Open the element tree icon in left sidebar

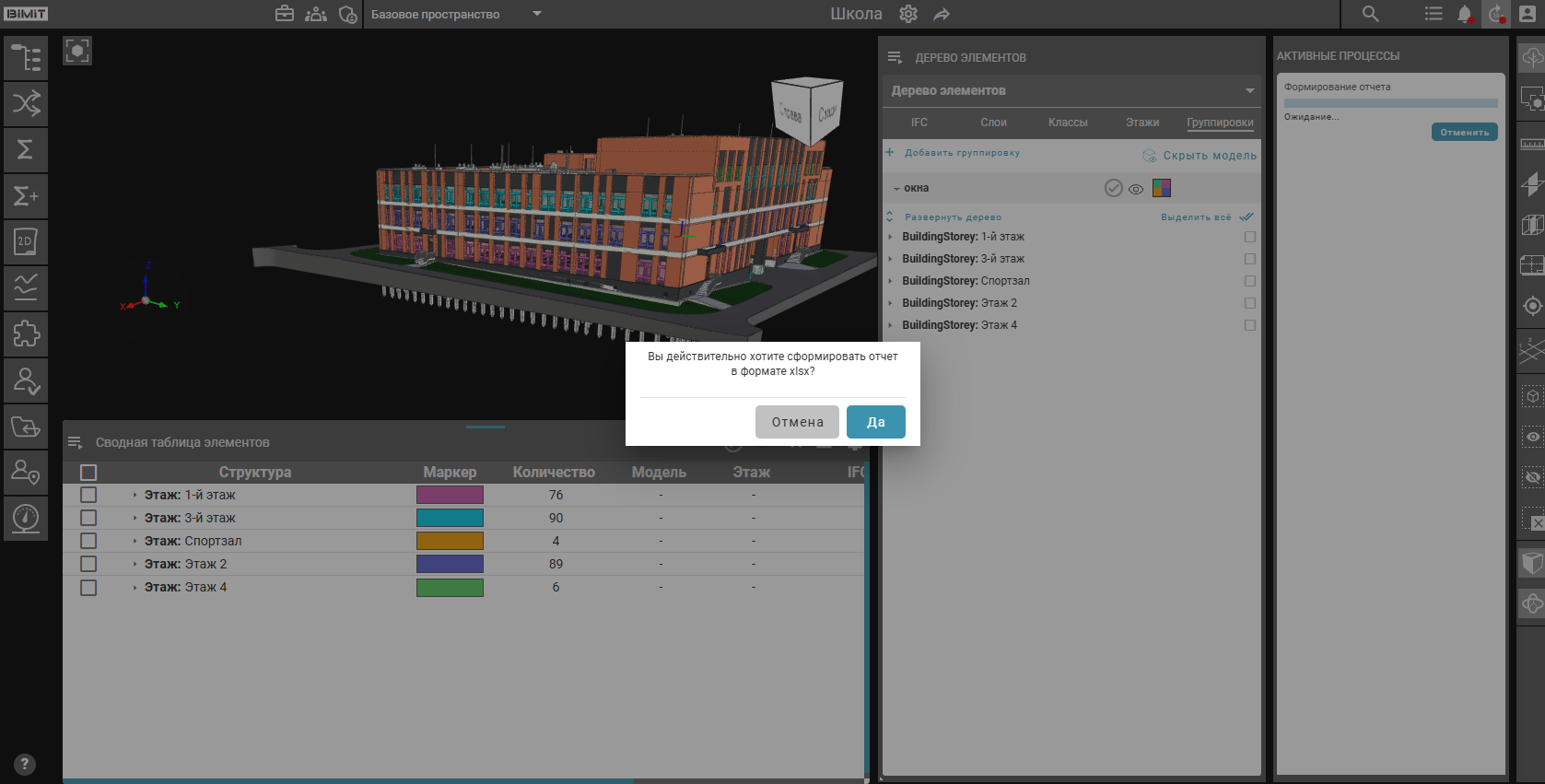pos(26,58)
